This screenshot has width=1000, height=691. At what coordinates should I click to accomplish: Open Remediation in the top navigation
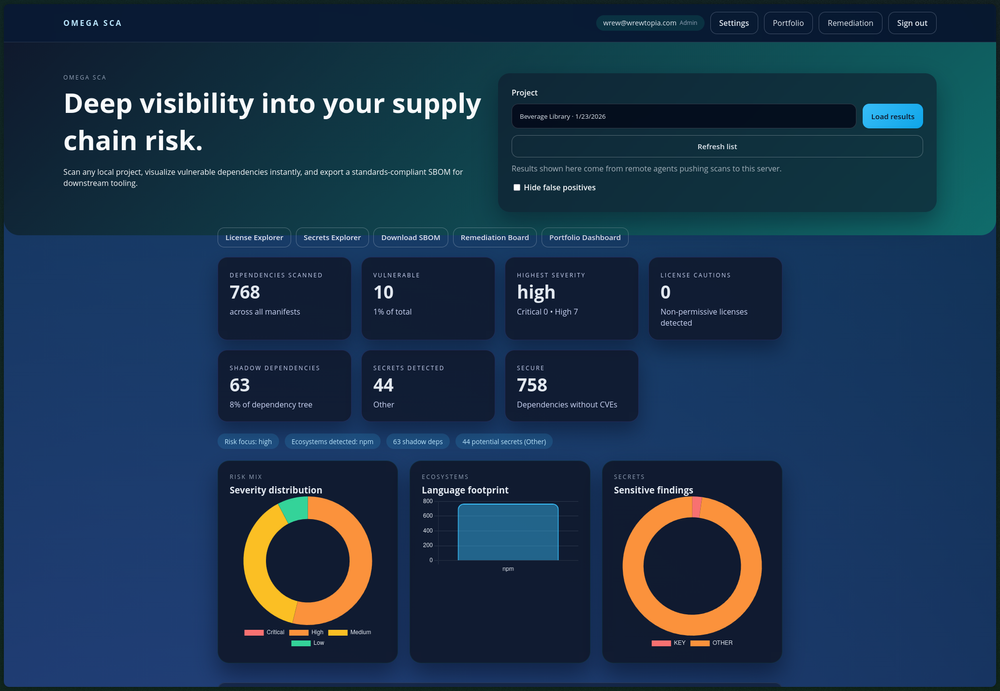point(850,23)
